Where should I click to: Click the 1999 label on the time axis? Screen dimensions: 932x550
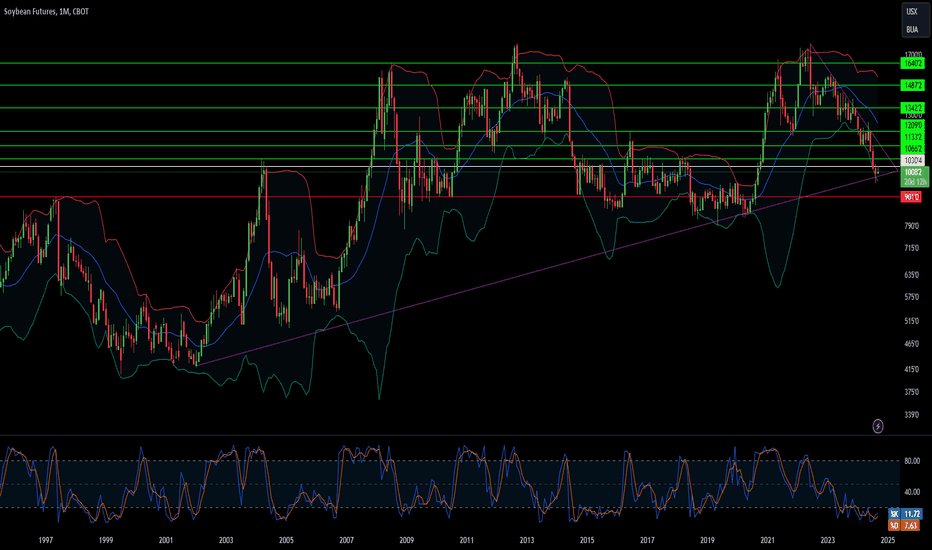coord(106,540)
